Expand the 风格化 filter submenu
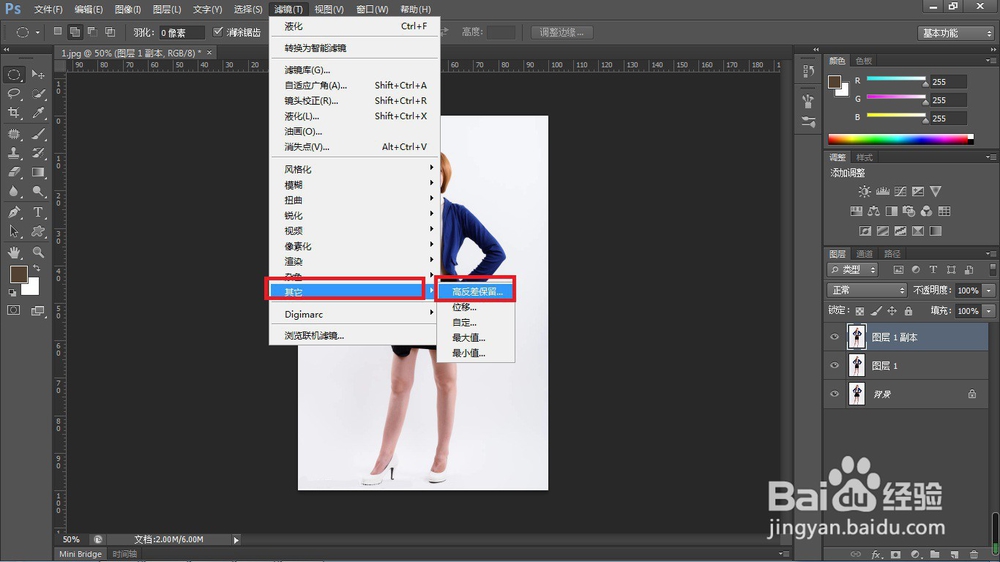The width and height of the screenshot is (1000, 562). click(354, 169)
